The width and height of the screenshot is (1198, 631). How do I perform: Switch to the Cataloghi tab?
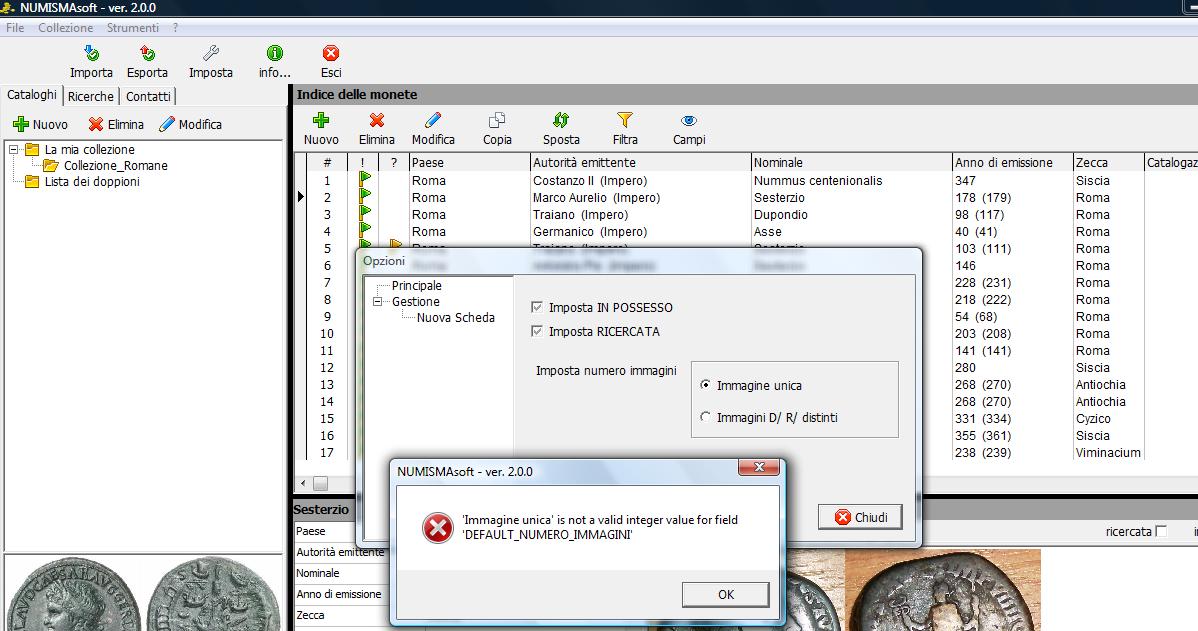(31, 95)
